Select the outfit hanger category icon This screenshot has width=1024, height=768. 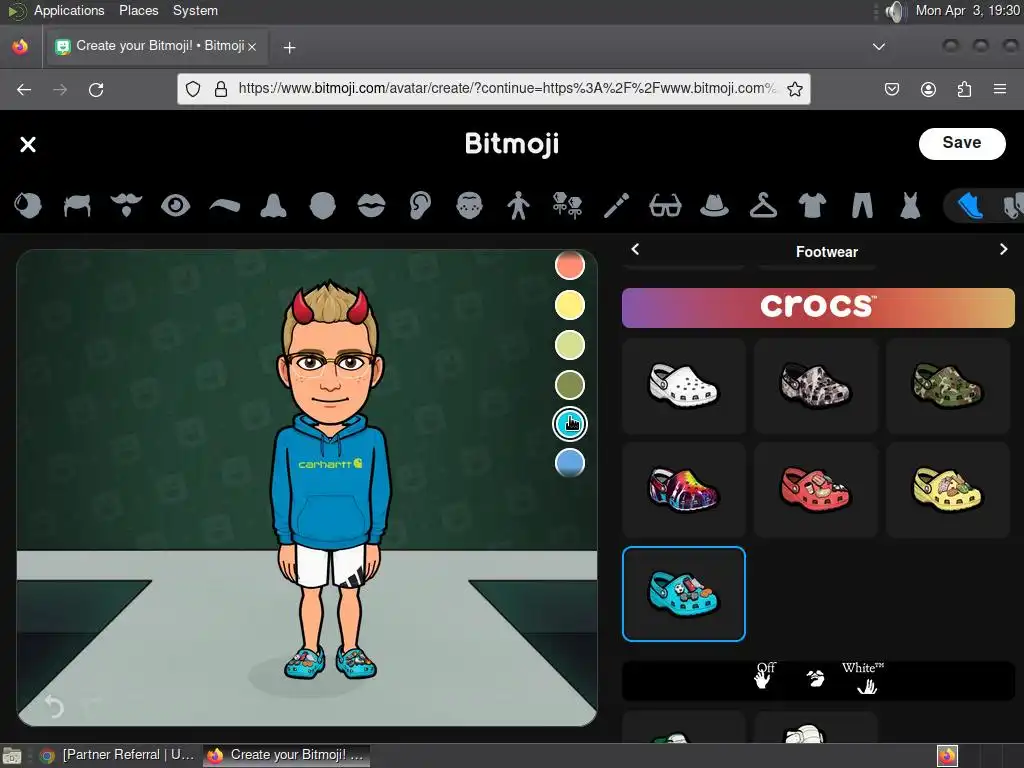pyautogui.click(x=763, y=205)
